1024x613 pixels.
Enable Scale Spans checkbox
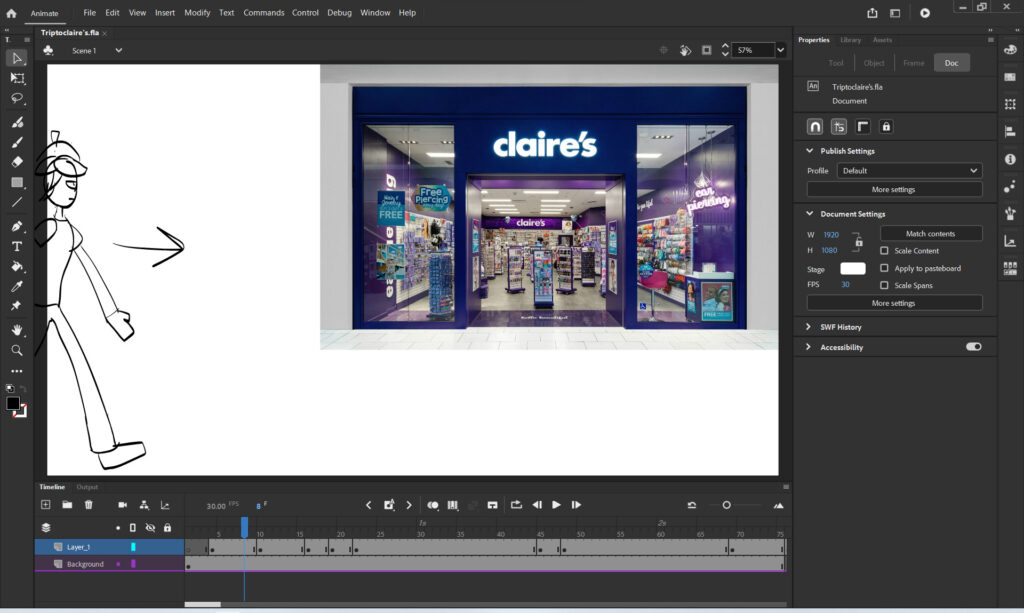click(x=884, y=285)
